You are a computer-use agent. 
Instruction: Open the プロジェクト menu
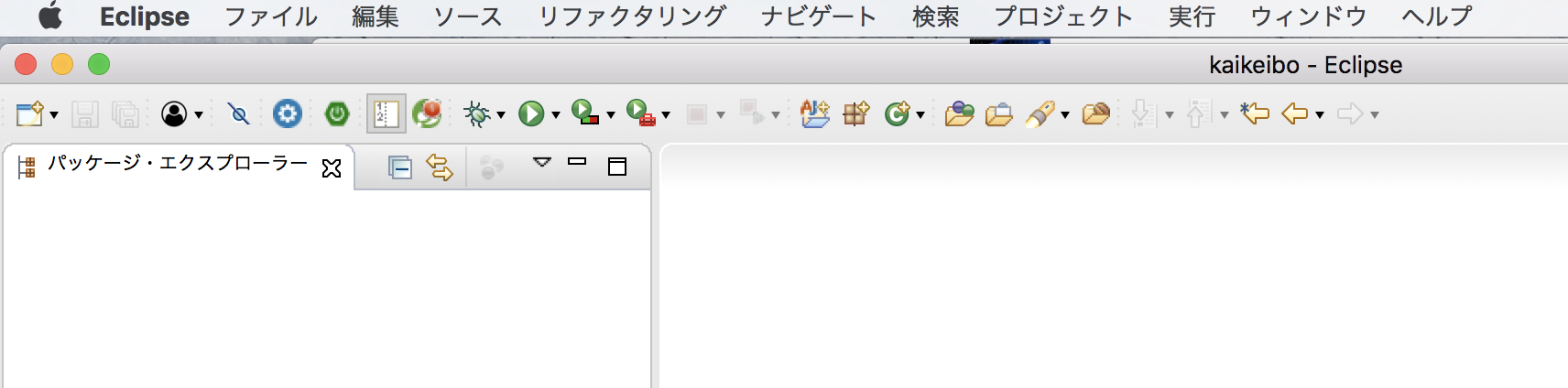point(1064,16)
